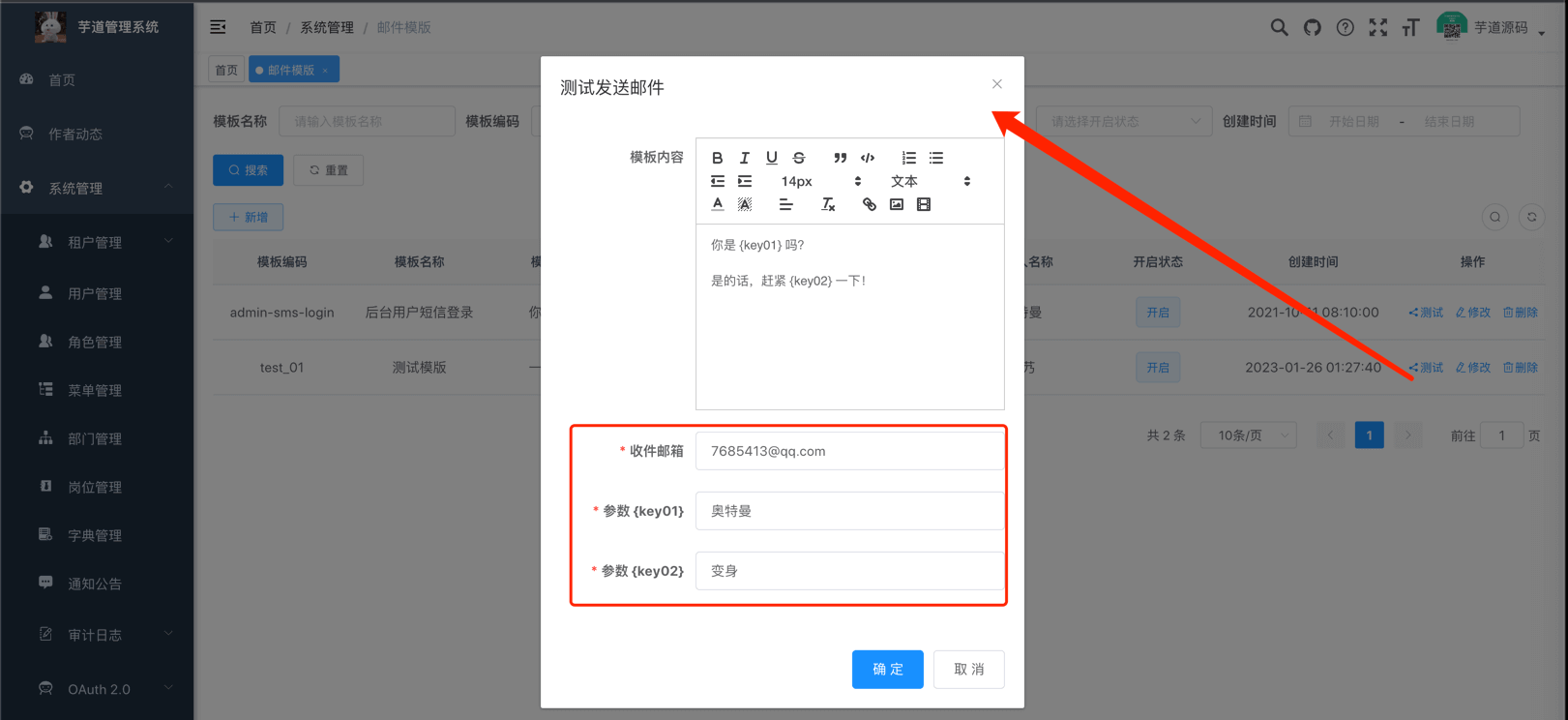Click the 收件邮箱 input field
The height and width of the screenshot is (720, 1568).
pyautogui.click(x=848, y=451)
